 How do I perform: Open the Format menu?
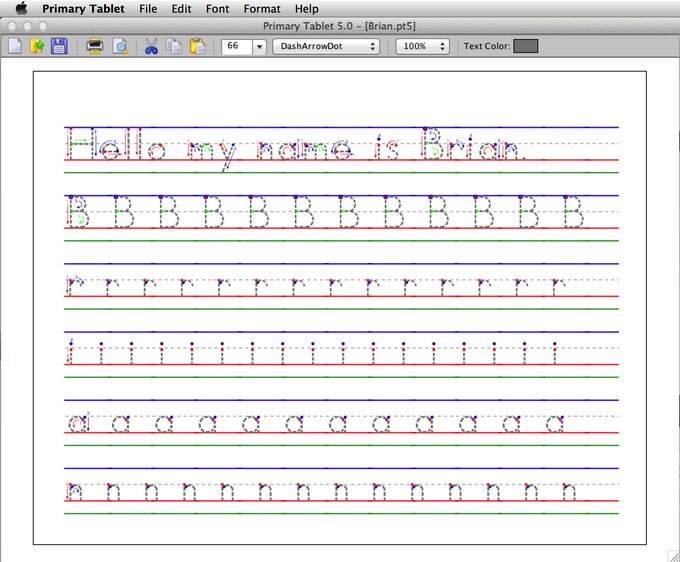[x=262, y=8]
